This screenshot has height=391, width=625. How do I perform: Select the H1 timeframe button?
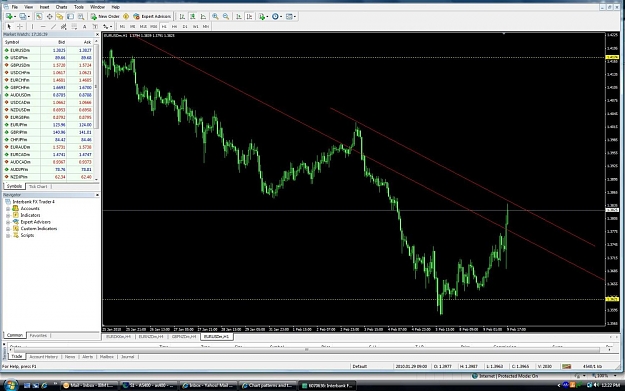tap(164, 26)
